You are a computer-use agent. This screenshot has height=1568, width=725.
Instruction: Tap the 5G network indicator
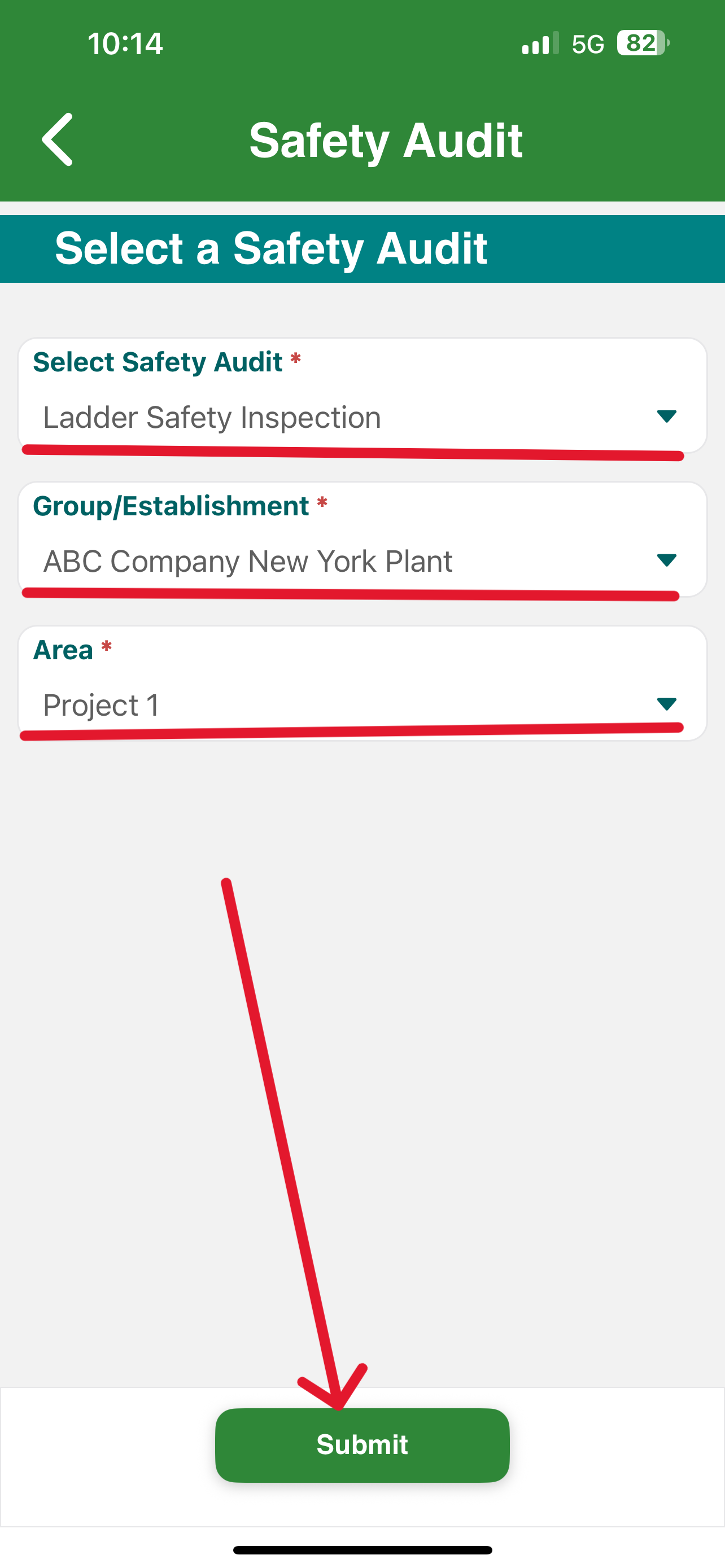point(588,44)
